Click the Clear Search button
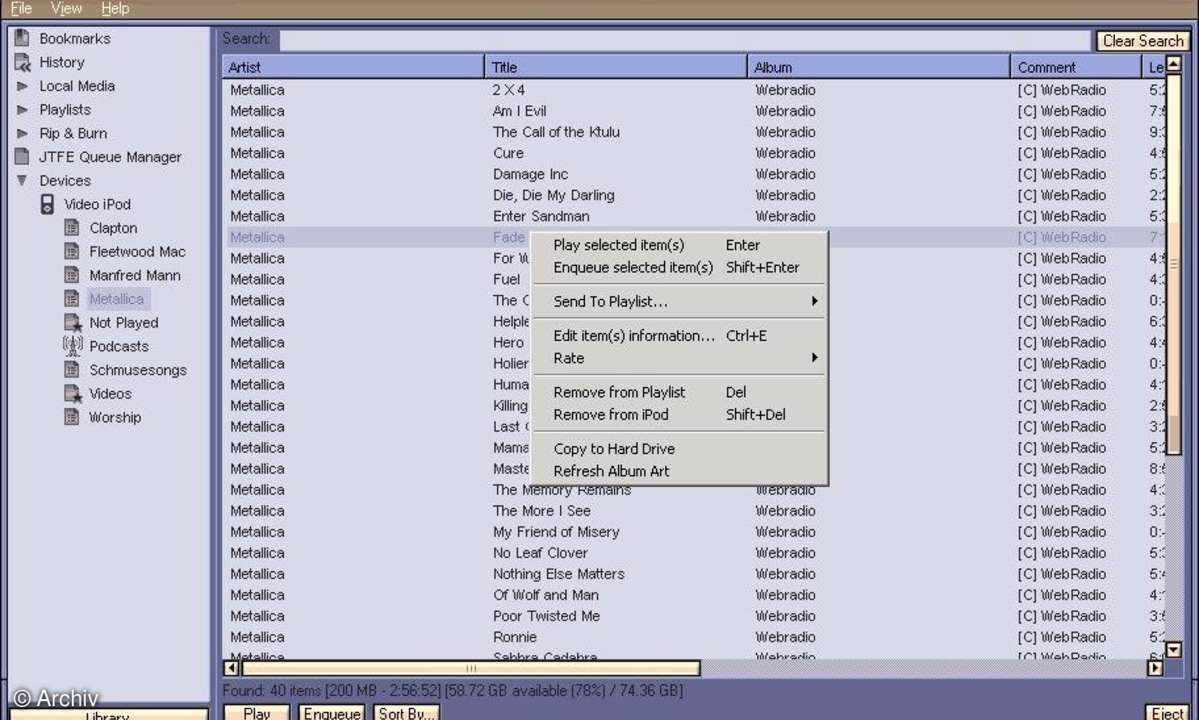Viewport: 1199px width, 720px height. (1142, 41)
